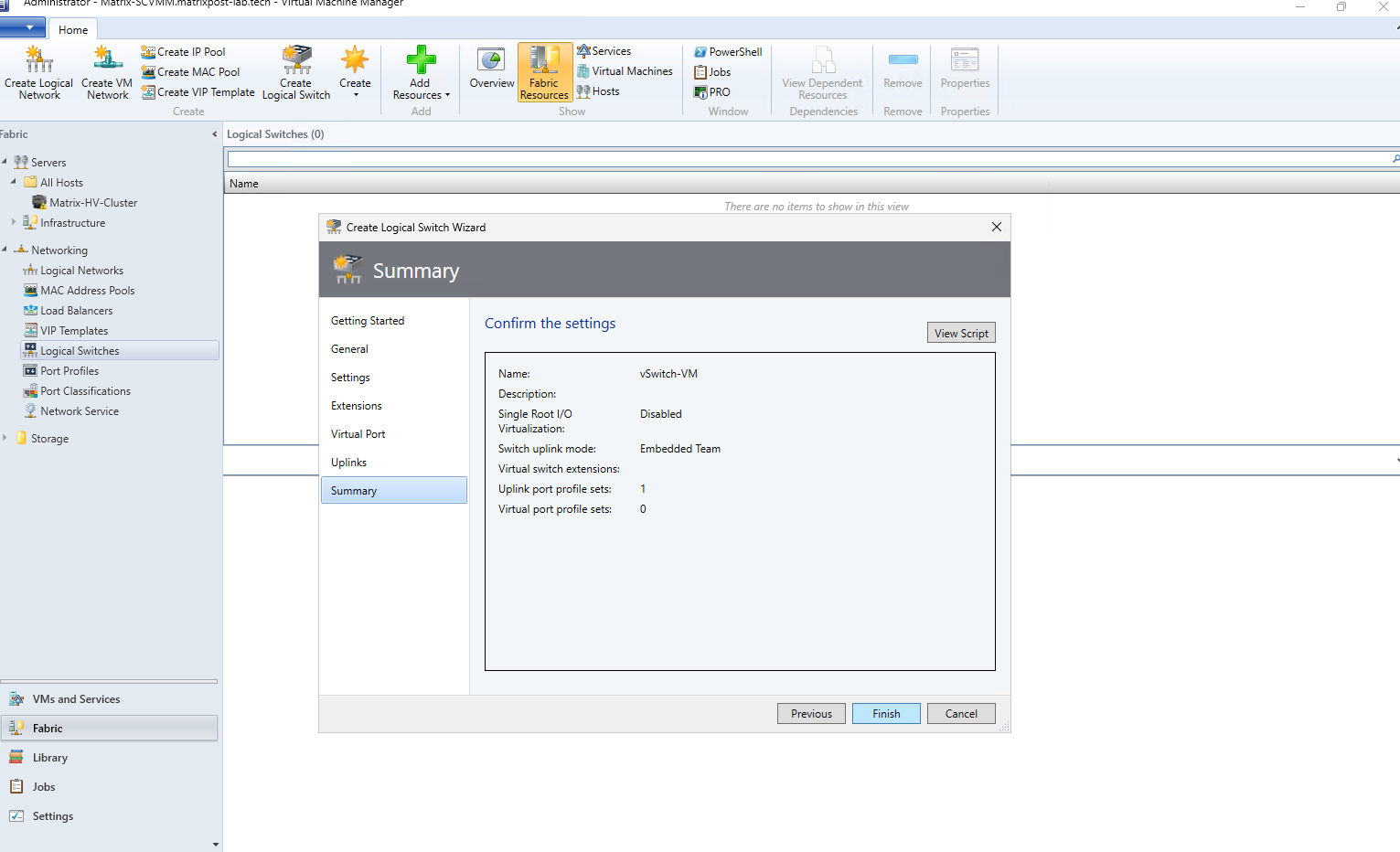Image resolution: width=1400 pixels, height=852 pixels.
Task: Collapse the Servers tree node
Action: tap(5, 162)
